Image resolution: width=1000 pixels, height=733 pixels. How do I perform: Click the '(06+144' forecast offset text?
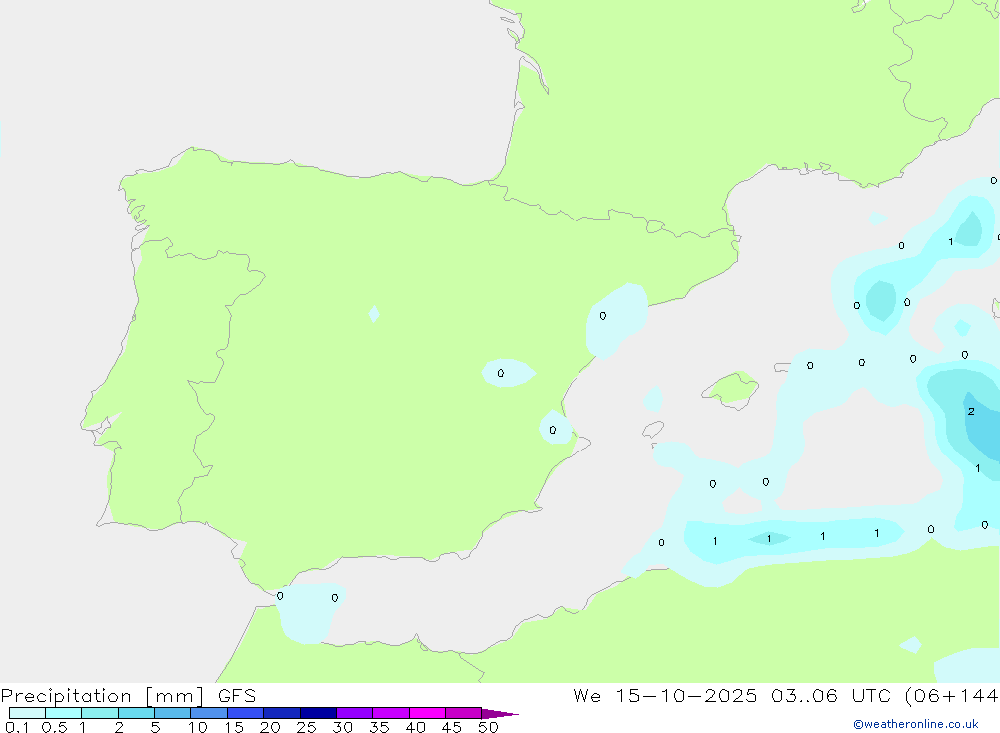(952, 695)
